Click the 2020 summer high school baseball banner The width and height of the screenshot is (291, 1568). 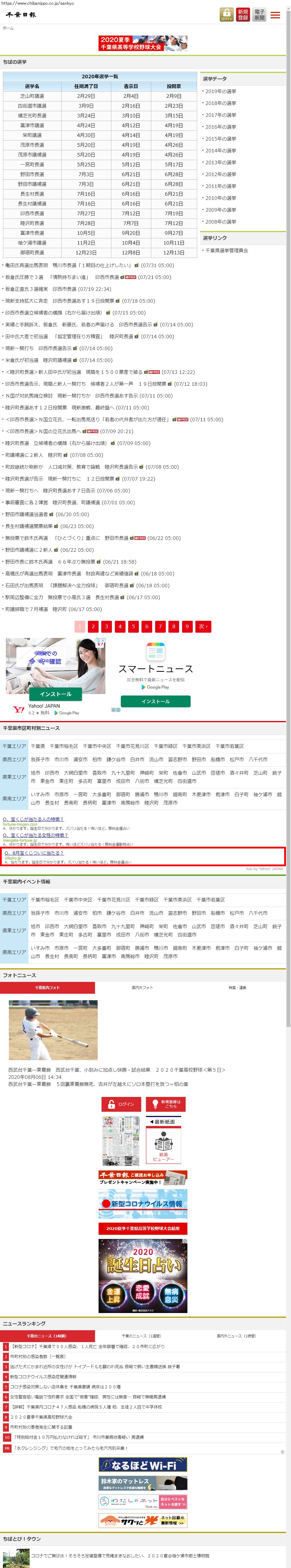[143, 43]
